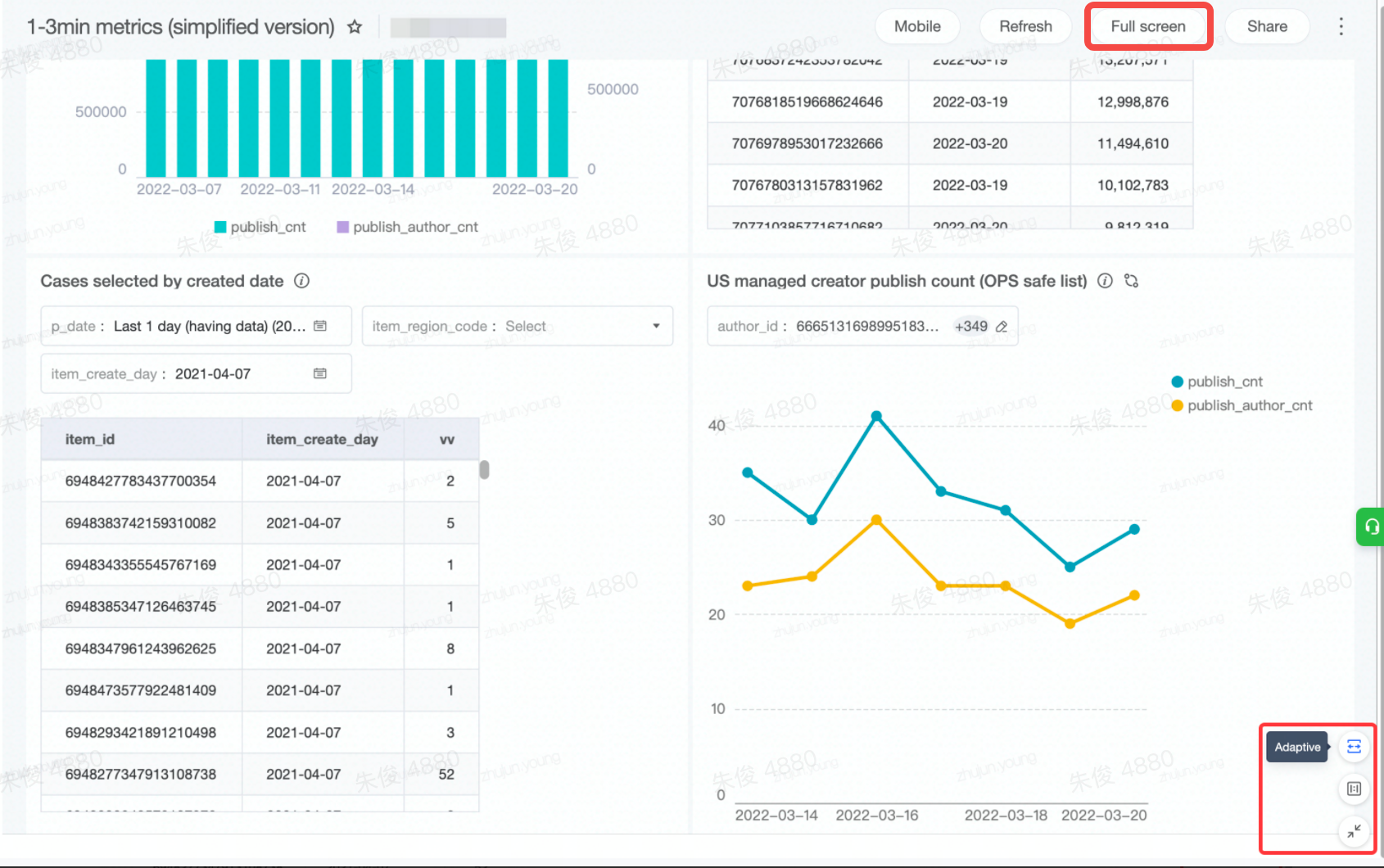Click the Refresh button
The height and width of the screenshot is (868, 1384).
pyautogui.click(x=1025, y=26)
